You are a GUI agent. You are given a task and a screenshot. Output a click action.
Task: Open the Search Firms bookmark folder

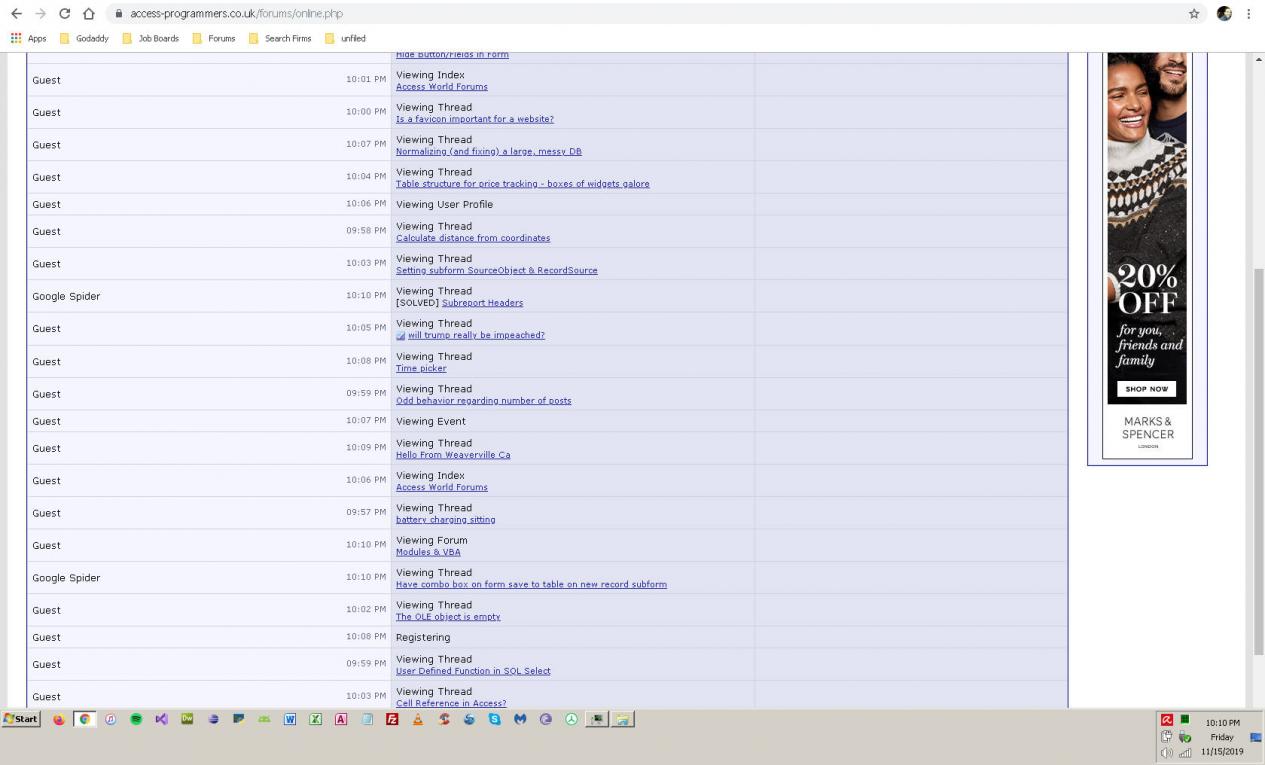point(280,38)
